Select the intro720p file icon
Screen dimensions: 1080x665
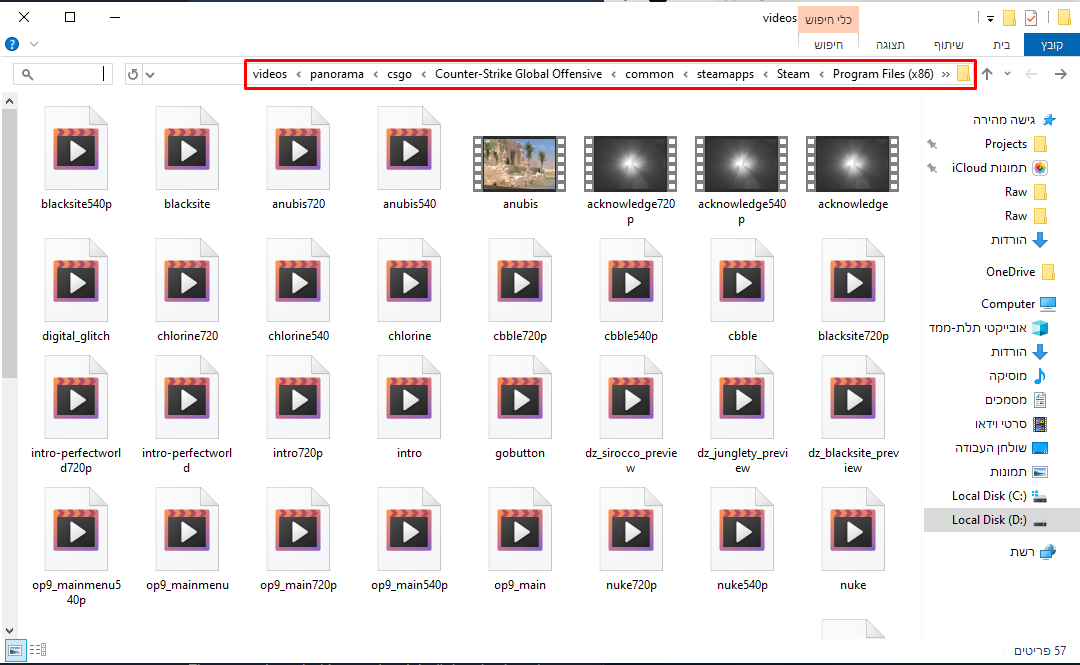(298, 398)
